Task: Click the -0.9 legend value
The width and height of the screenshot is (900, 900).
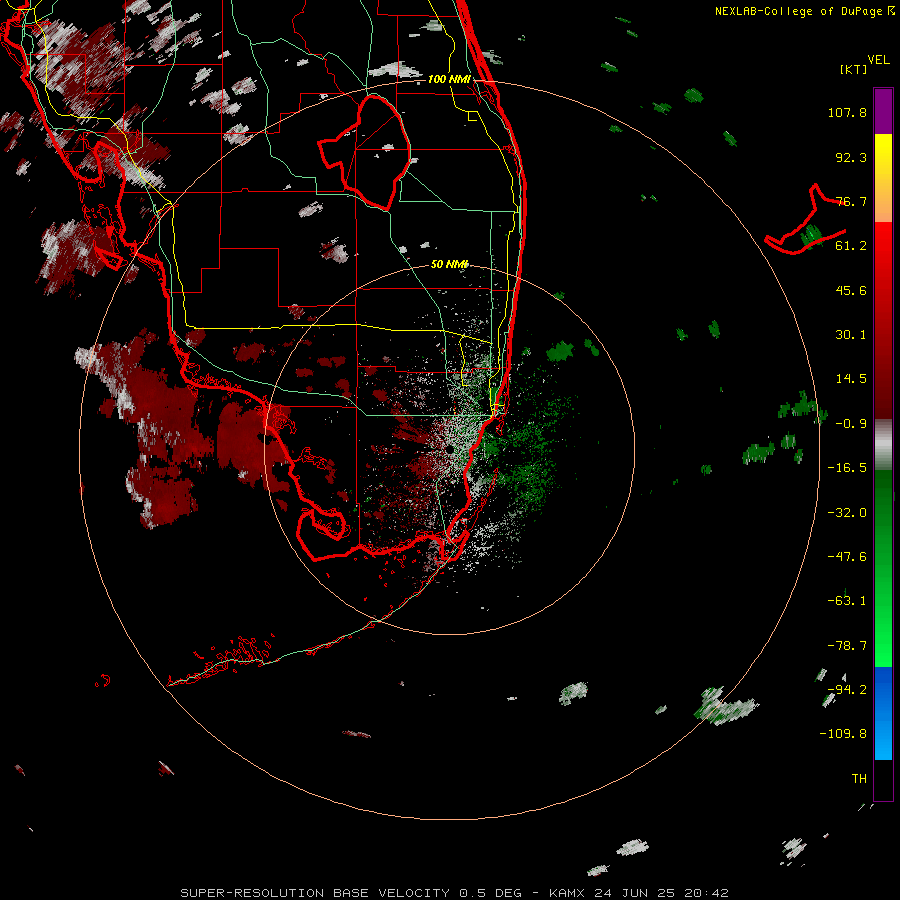Action: [x=851, y=424]
